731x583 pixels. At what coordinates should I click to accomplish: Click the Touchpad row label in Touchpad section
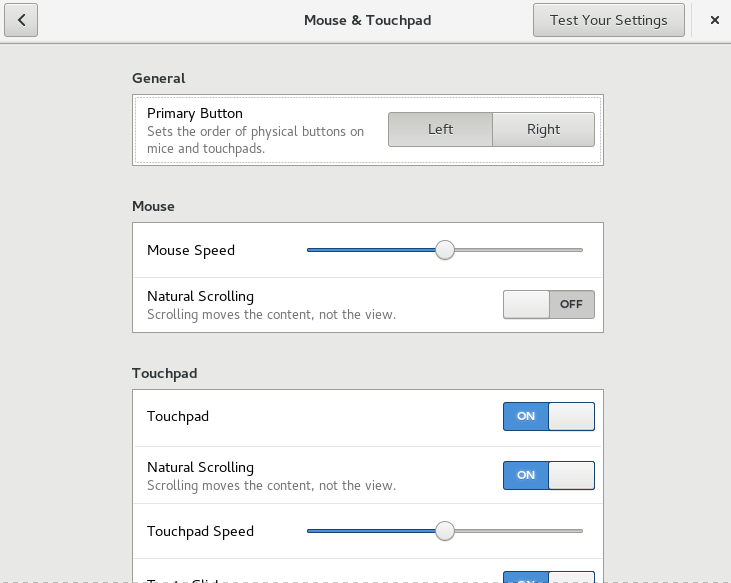(x=178, y=416)
